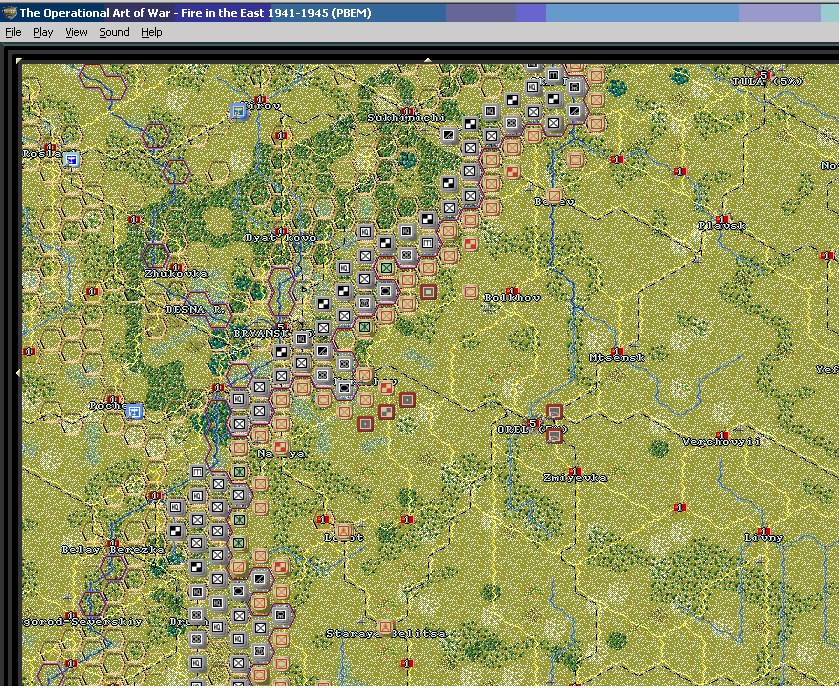Click the map scroll arrow on the top edge
This screenshot has width=840, height=688.
[428, 60]
